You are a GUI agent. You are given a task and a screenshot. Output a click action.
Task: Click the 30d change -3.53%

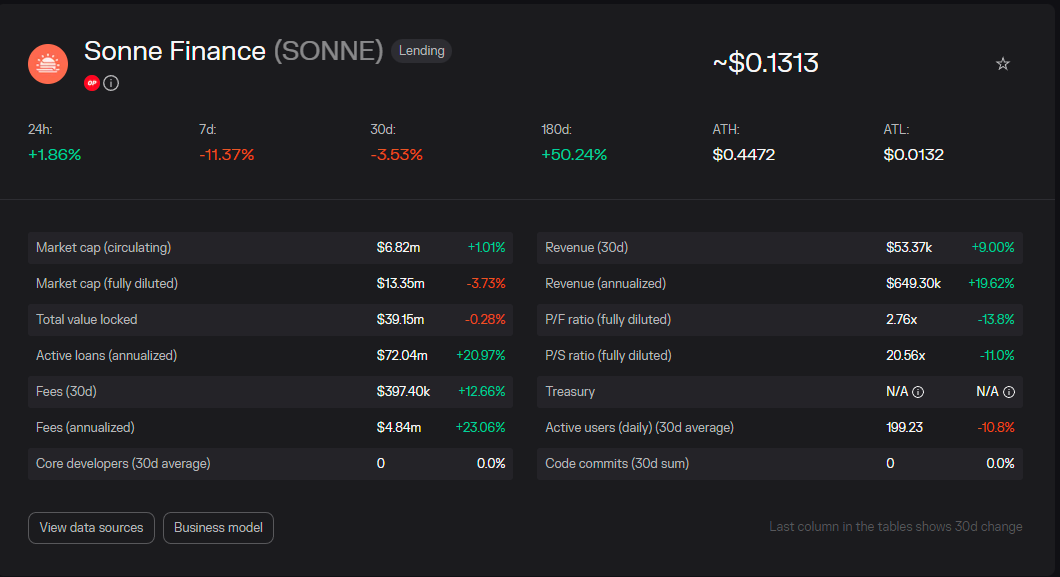click(397, 155)
